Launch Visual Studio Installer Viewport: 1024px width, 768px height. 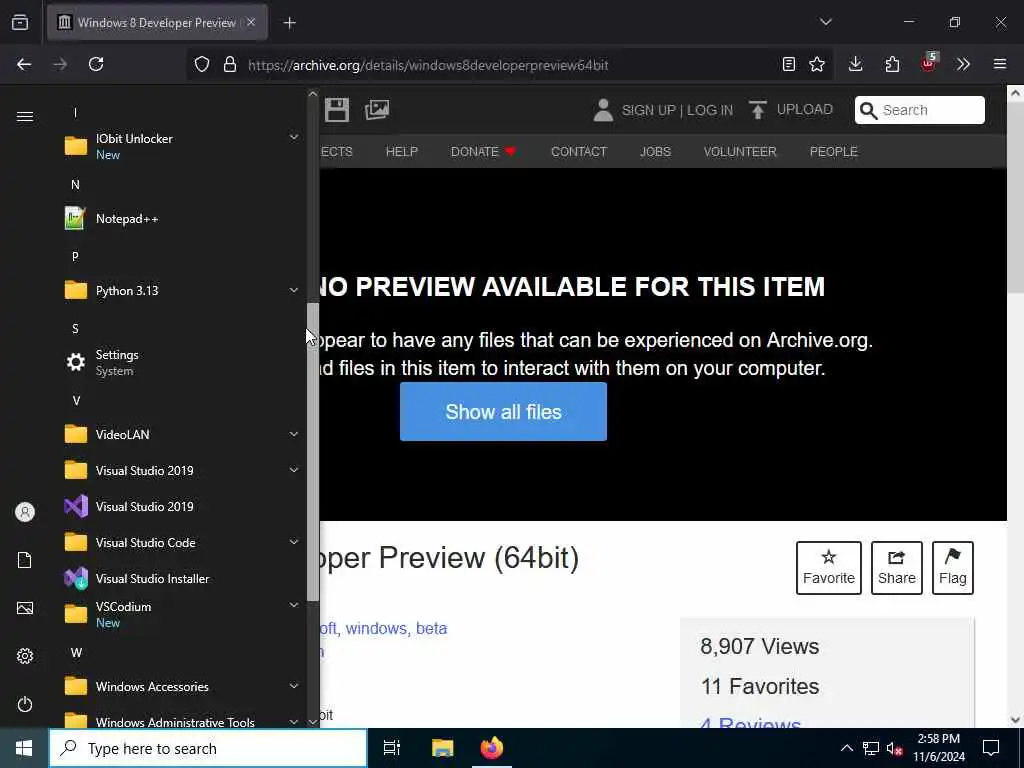point(182,579)
